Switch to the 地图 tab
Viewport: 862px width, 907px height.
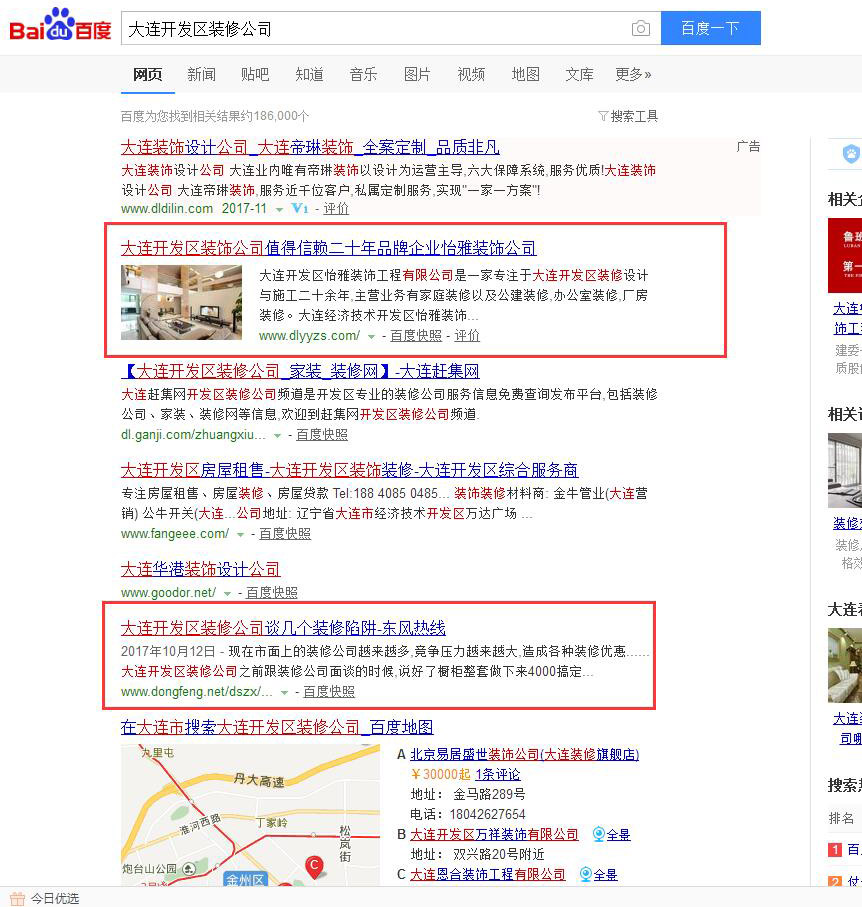tap(526, 75)
